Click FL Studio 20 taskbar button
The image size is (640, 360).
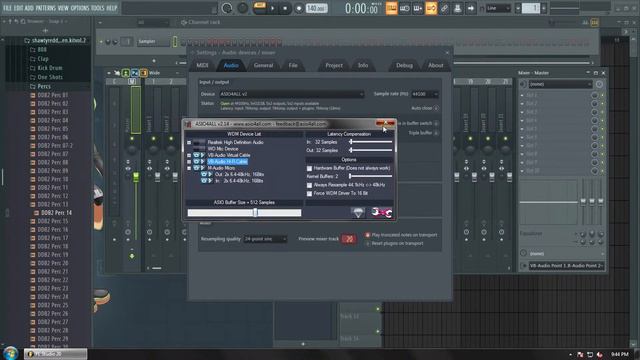click(x=55, y=354)
